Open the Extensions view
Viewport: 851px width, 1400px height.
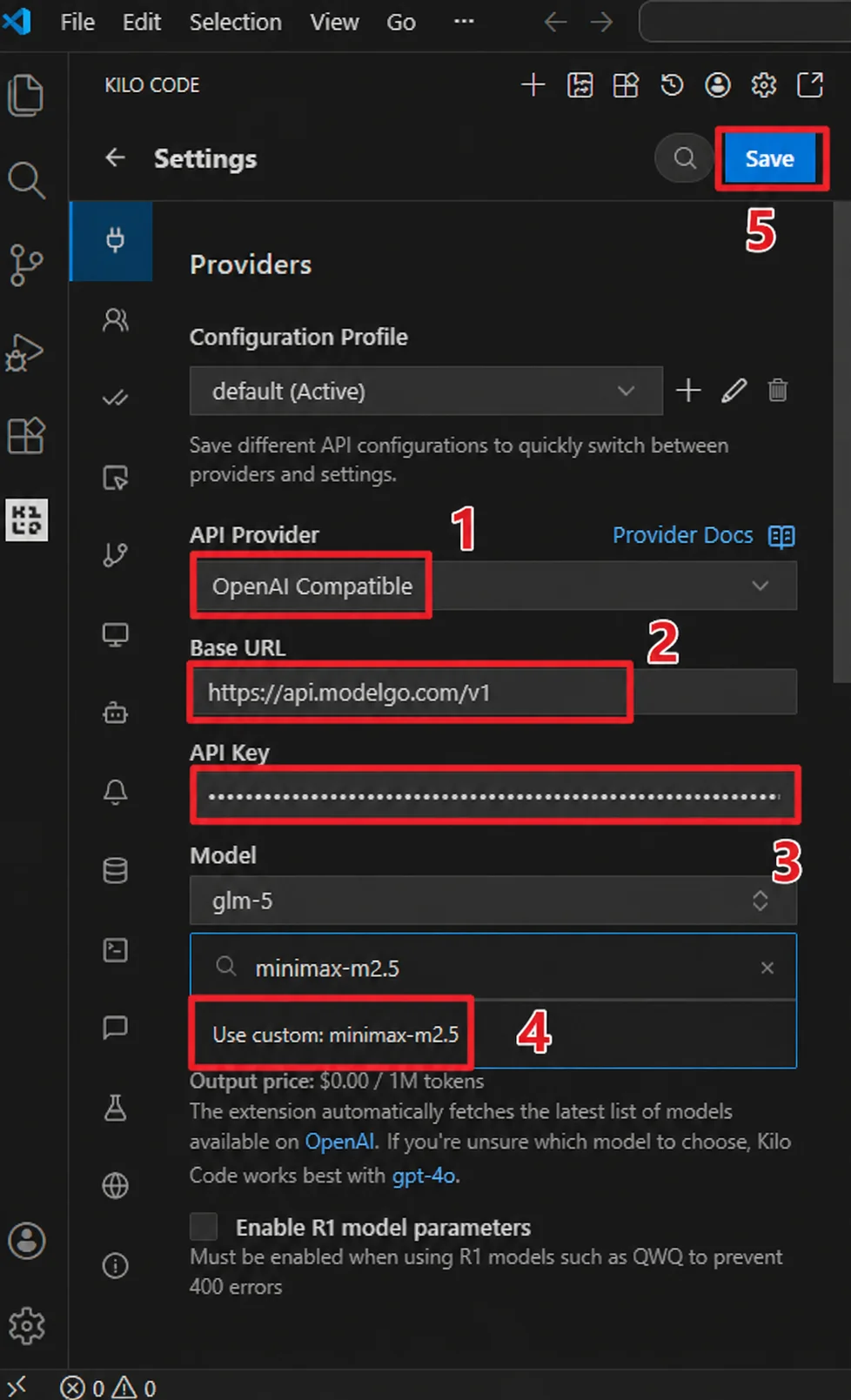pyautogui.click(x=26, y=435)
